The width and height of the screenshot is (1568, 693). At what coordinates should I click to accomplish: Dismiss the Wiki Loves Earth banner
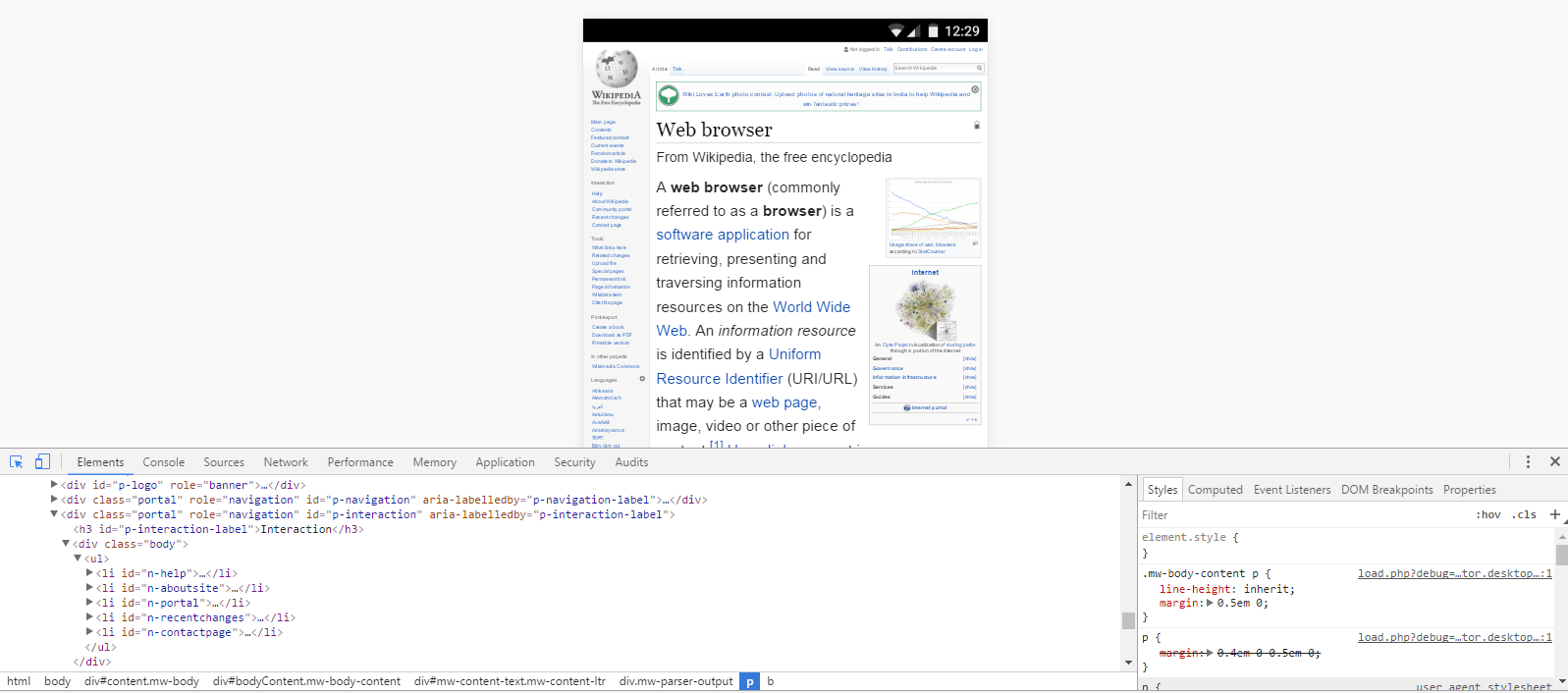975,89
